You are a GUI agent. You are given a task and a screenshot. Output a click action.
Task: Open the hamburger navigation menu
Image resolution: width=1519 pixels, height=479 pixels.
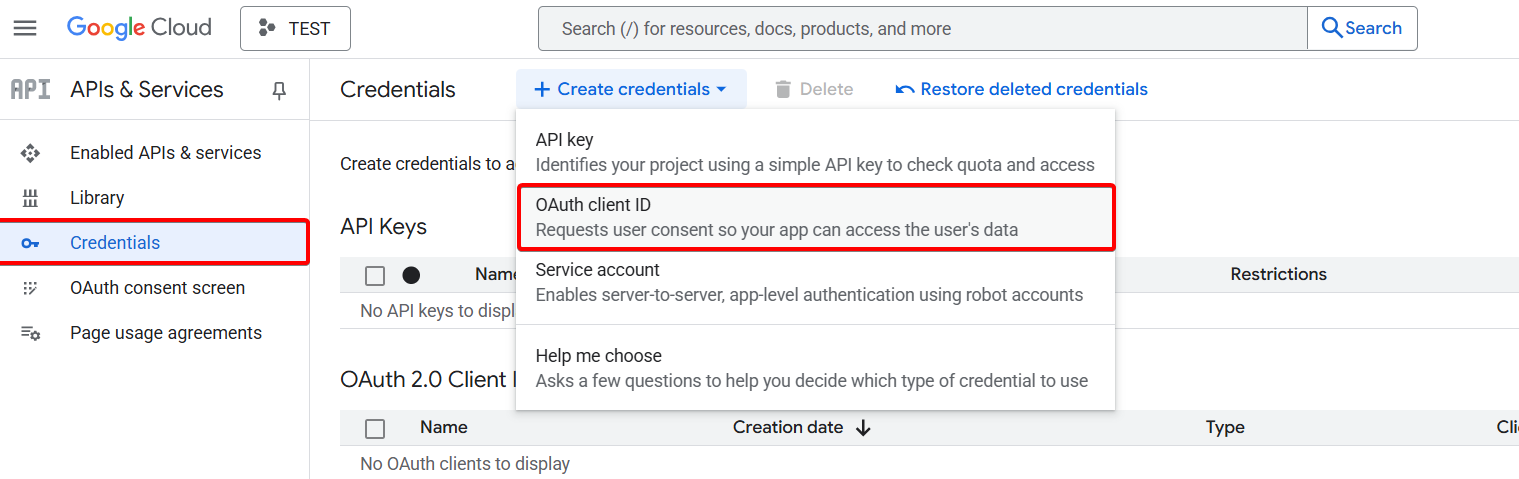click(x=25, y=28)
